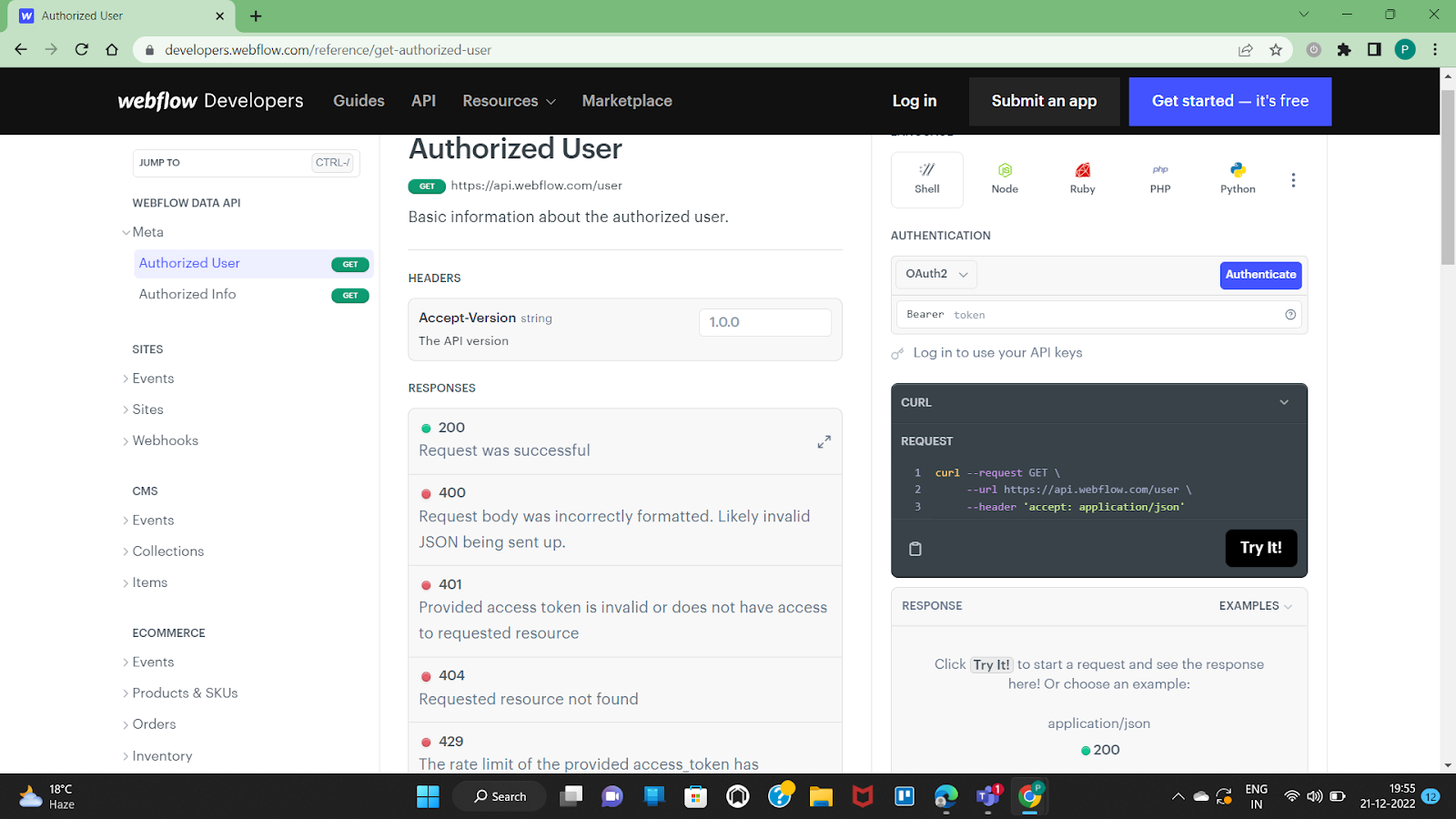Open the Guides menu item
Viewport: 1456px width, 819px height.
pyautogui.click(x=359, y=101)
